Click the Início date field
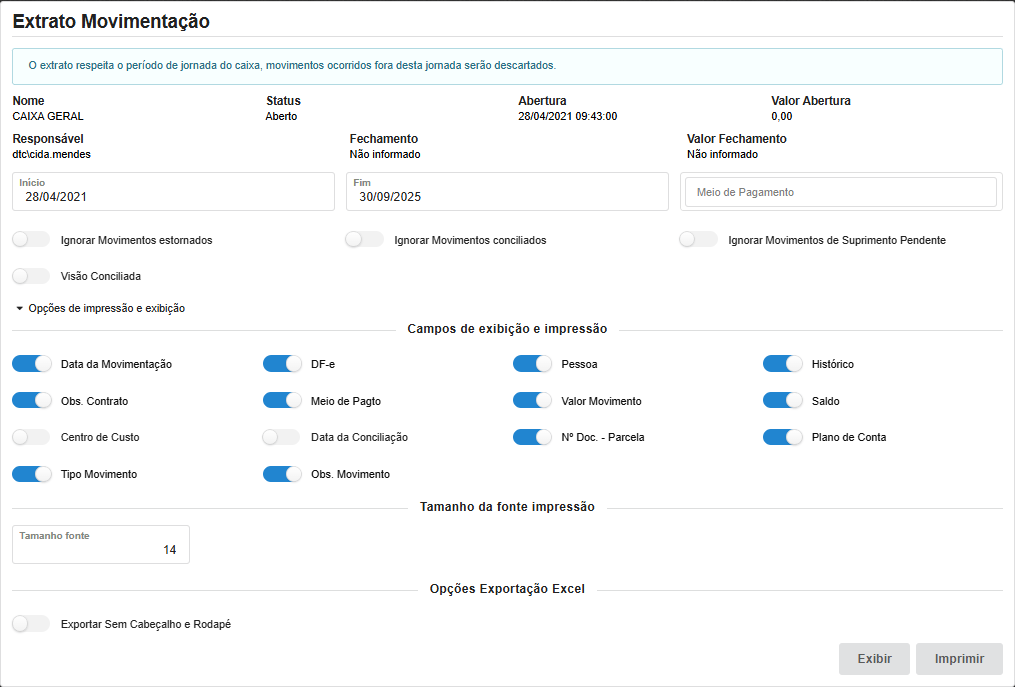 (173, 197)
